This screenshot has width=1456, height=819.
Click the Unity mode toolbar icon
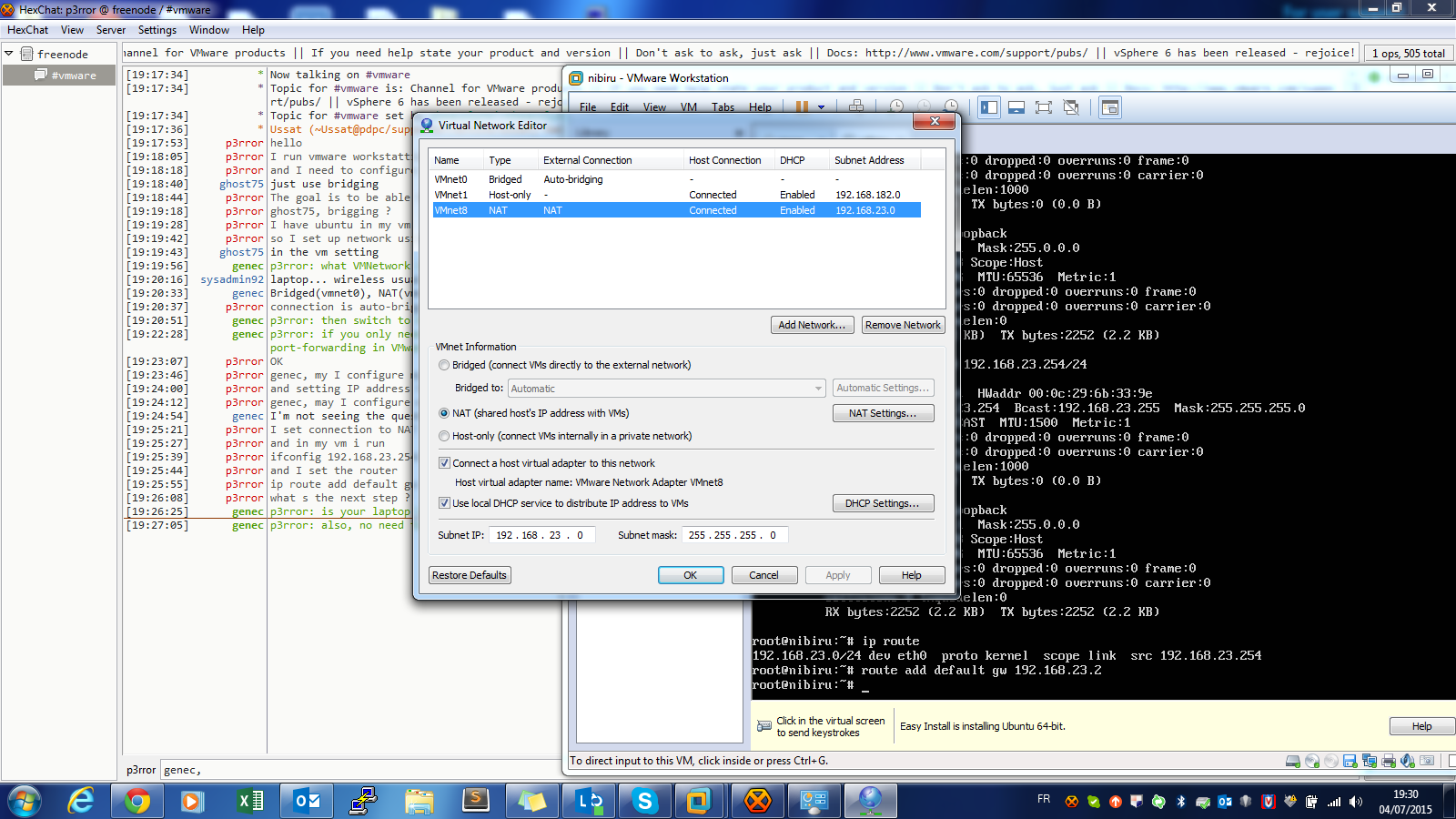pos(1071,107)
